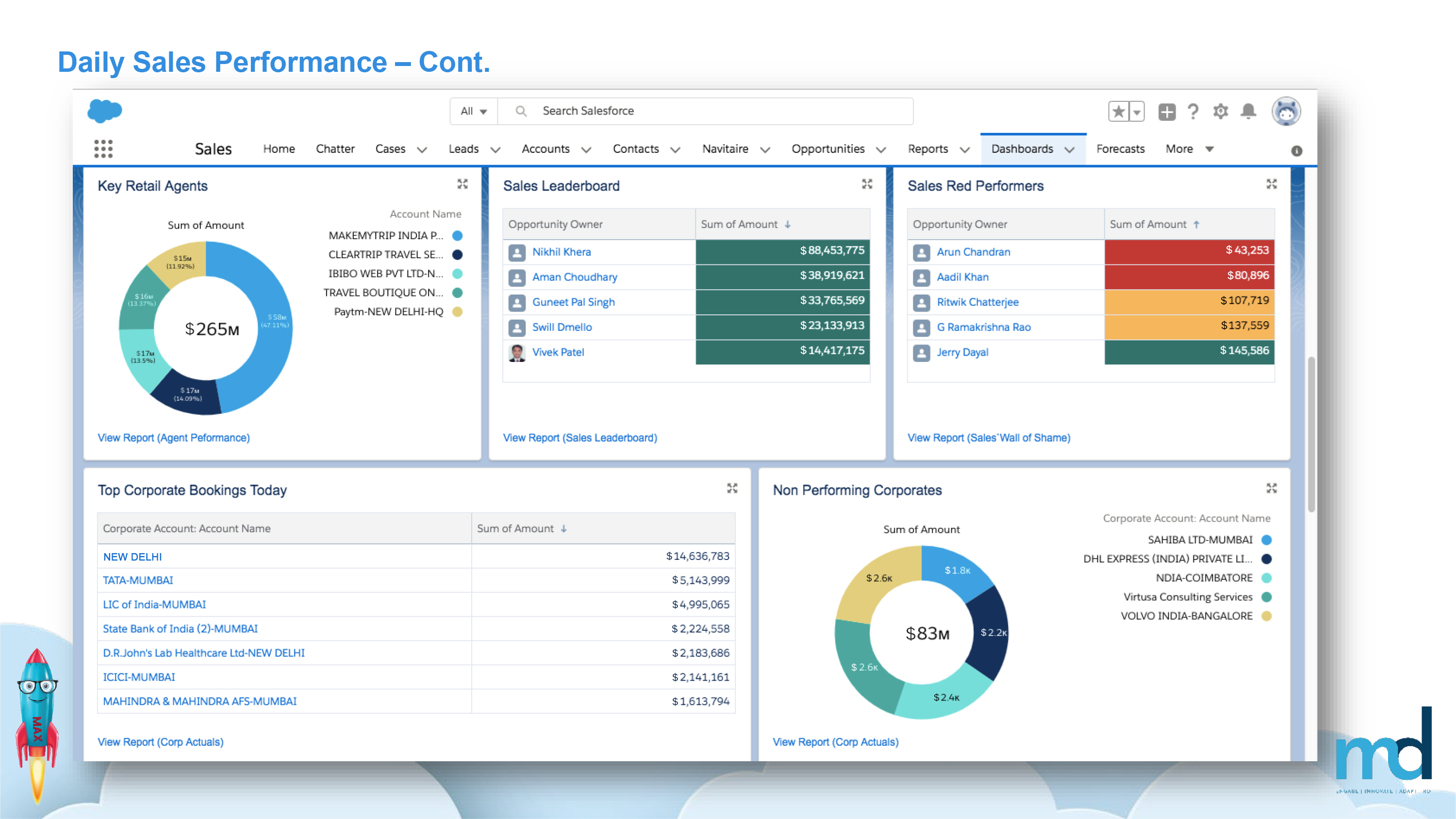
Task: Select the Dashboards tab
Action: 1022,149
